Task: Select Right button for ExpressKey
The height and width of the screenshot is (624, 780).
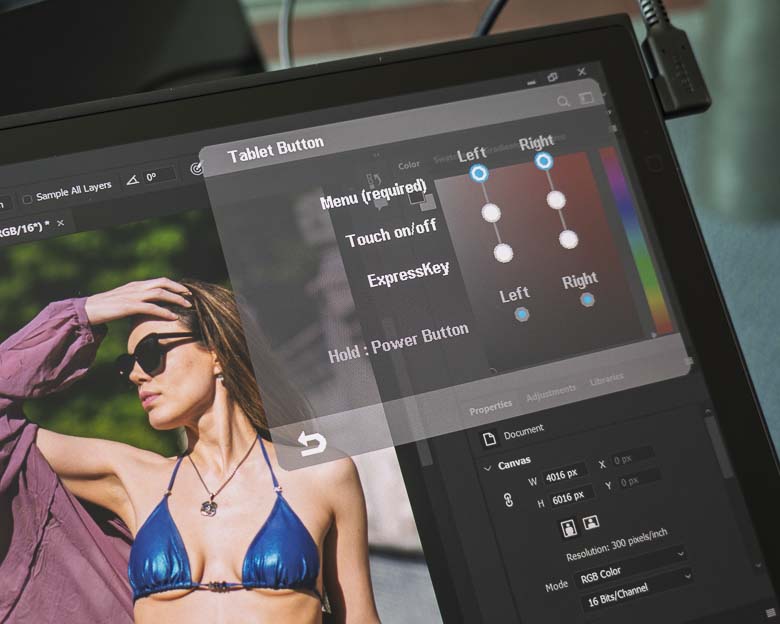Action: (x=568, y=239)
